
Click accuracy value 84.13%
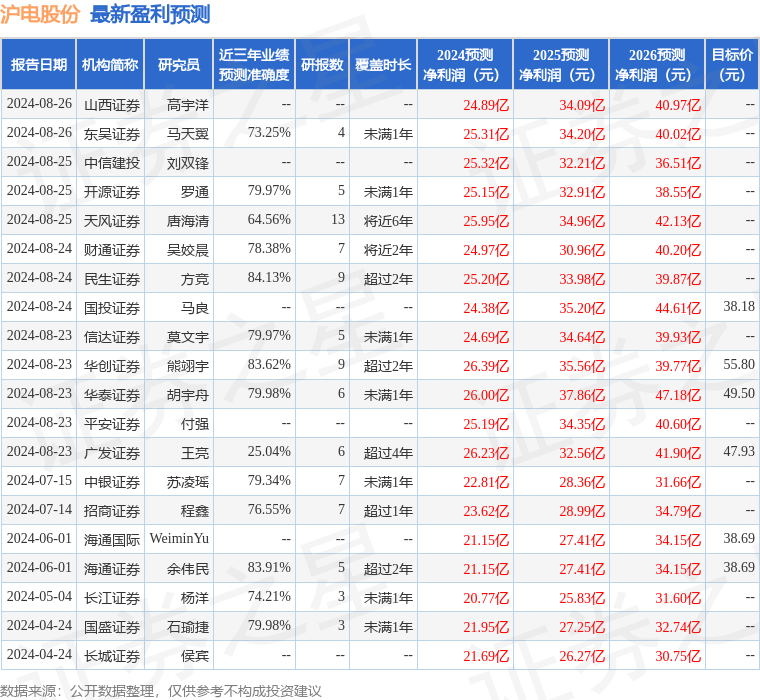269,277
